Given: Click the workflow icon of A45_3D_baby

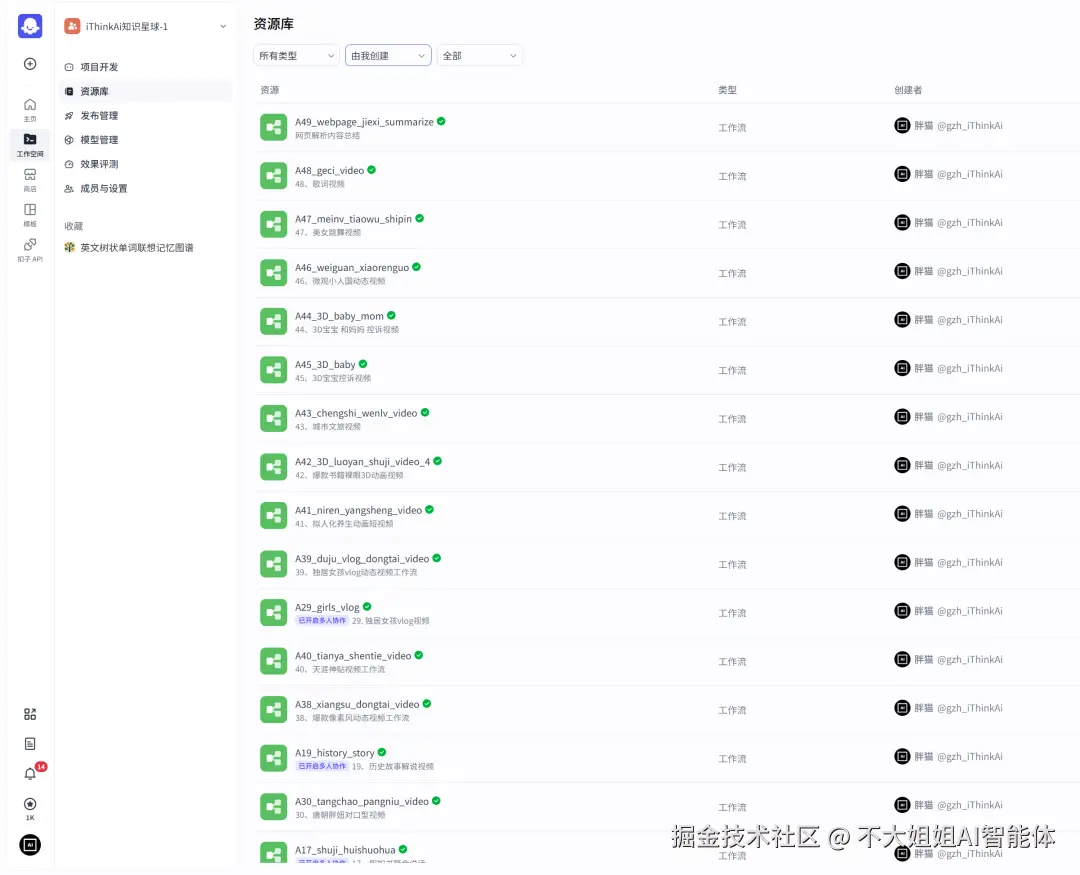Looking at the screenshot, I should coord(273,370).
